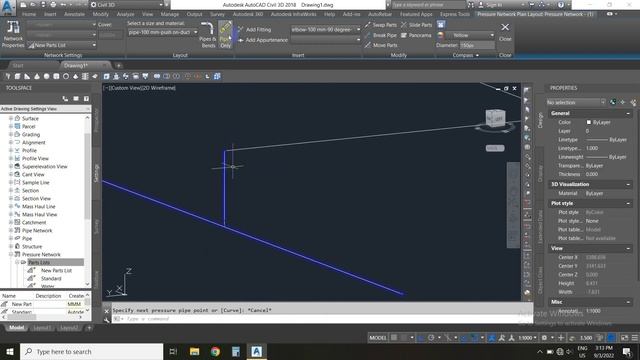The image size is (640, 360).
Task: Open the Analyze ribbon tab
Action: click(x=126, y=14)
